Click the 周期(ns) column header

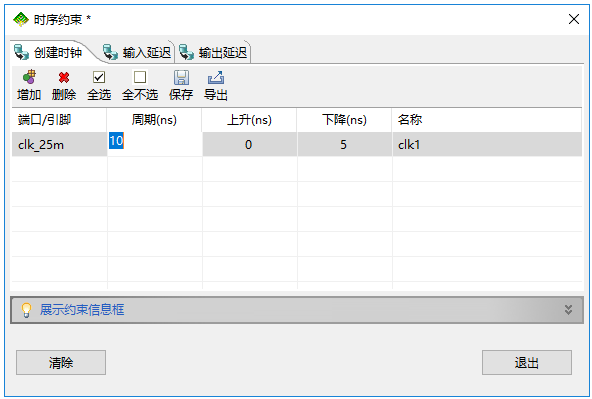[154, 120]
